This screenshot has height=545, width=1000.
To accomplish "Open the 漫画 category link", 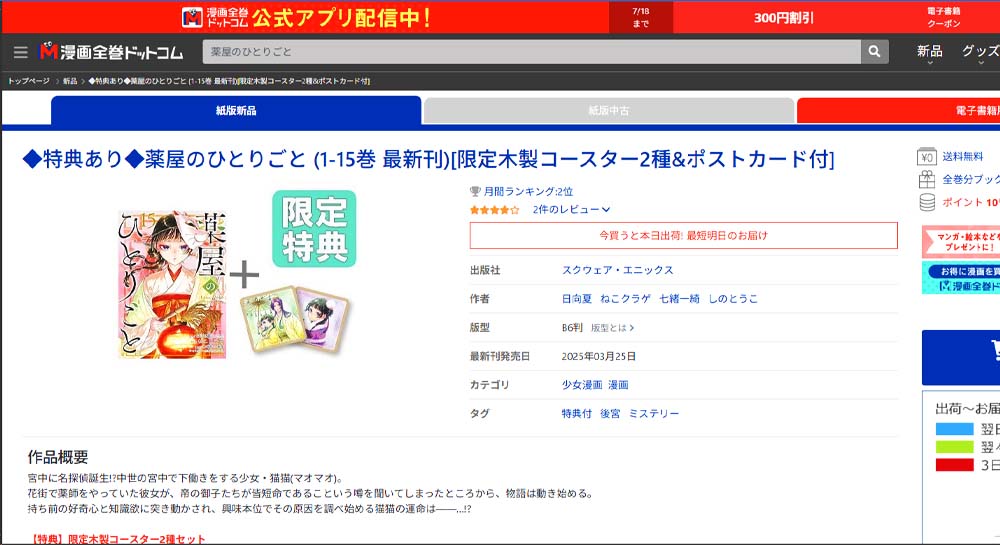I will 618,385.
